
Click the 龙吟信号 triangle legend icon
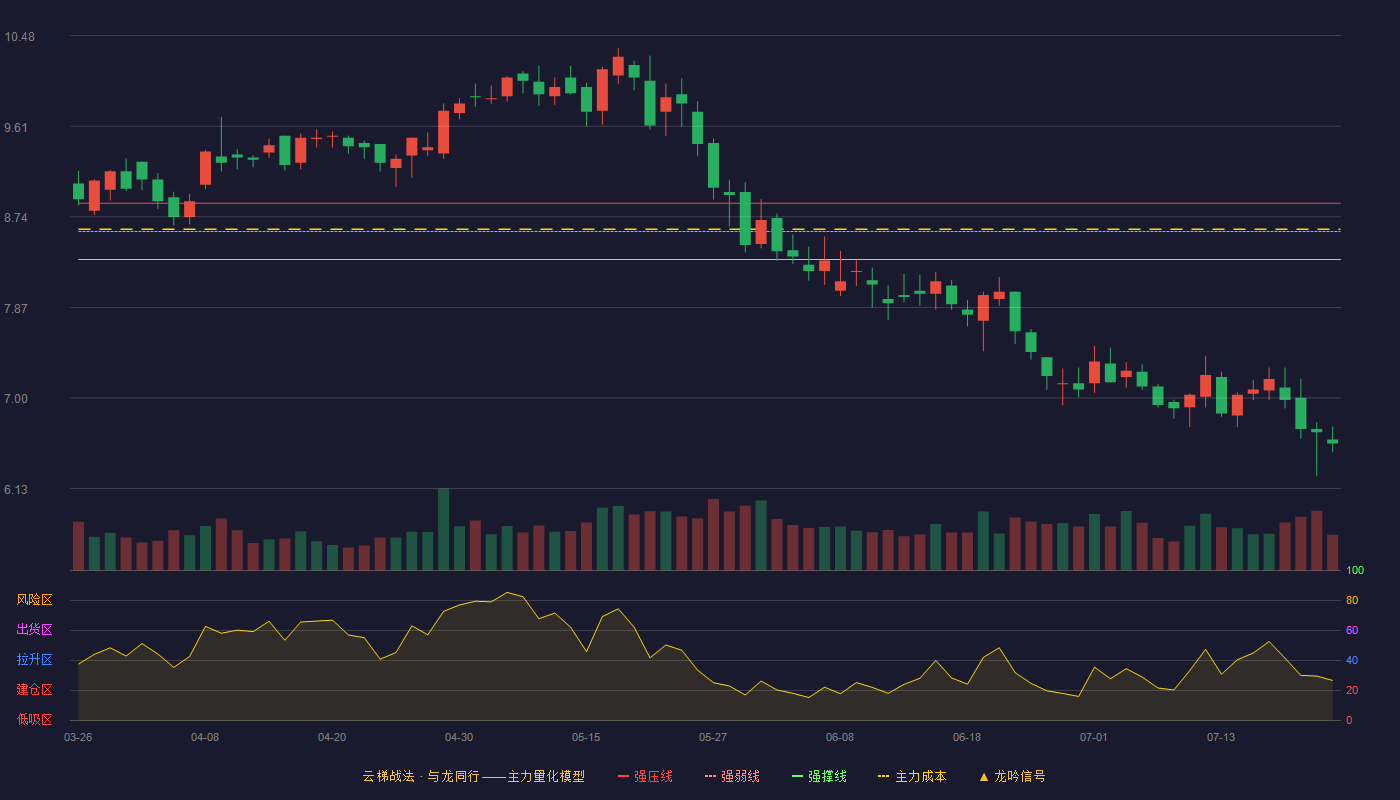984,776
